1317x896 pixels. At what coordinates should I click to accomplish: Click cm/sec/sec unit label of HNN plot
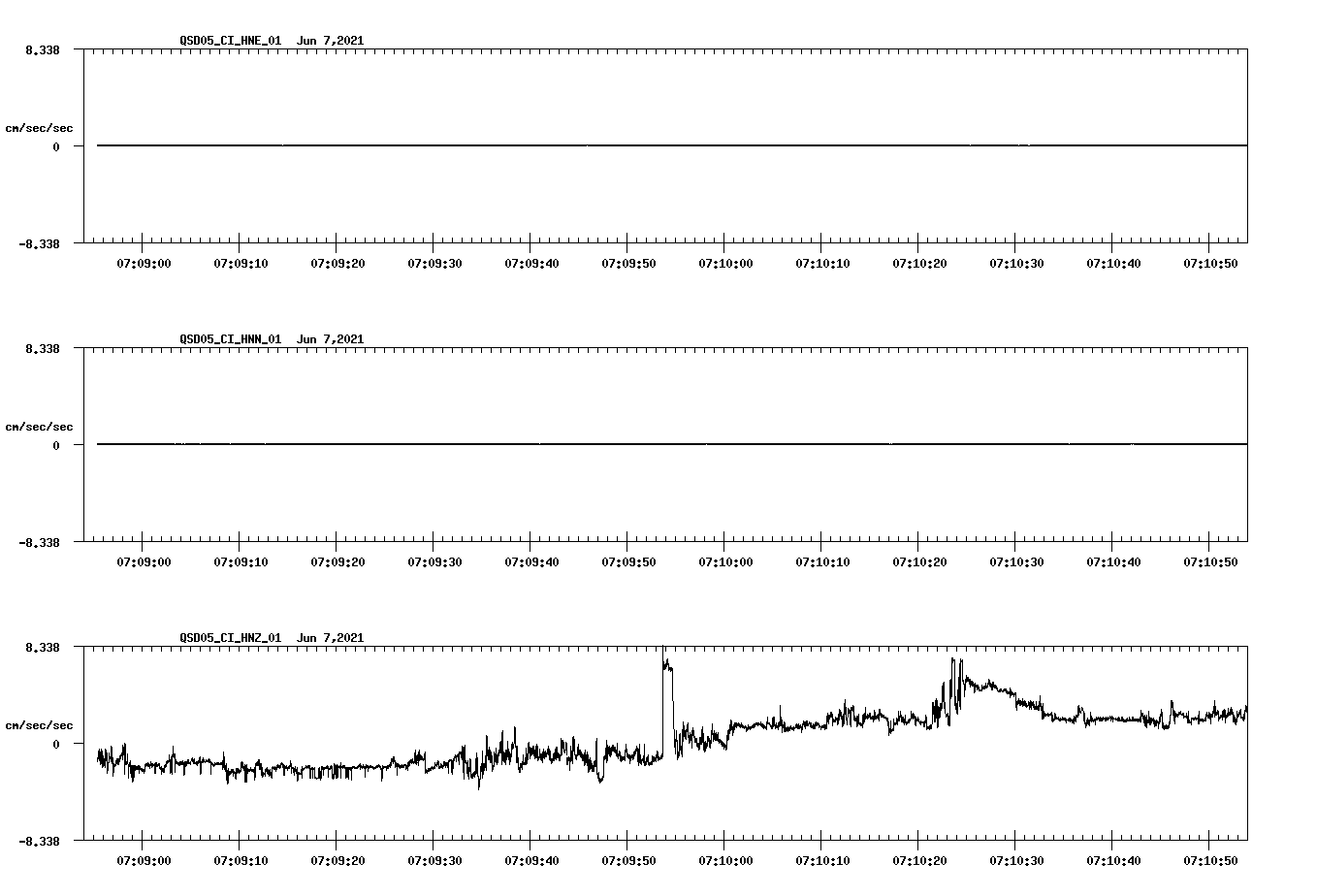click(39, 427)
